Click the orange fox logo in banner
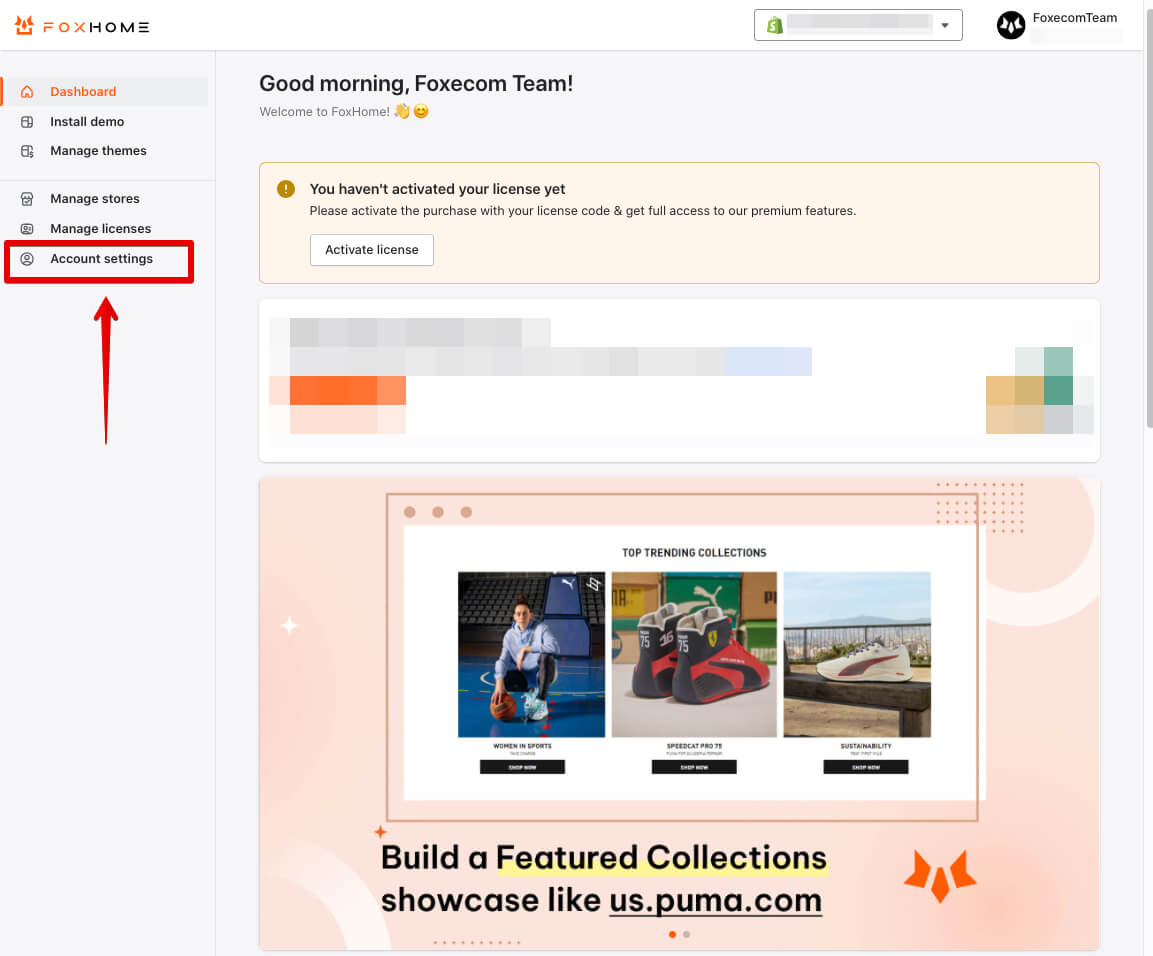Image resolution: width=1153 pixels, height=956 pixels. [940, 876]
